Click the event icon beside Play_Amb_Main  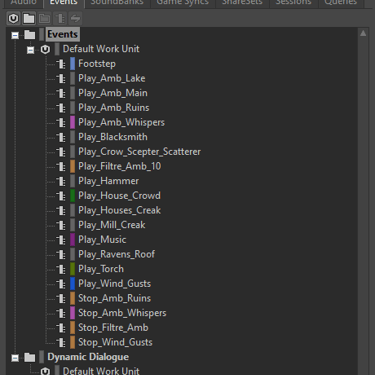[61, 93]
